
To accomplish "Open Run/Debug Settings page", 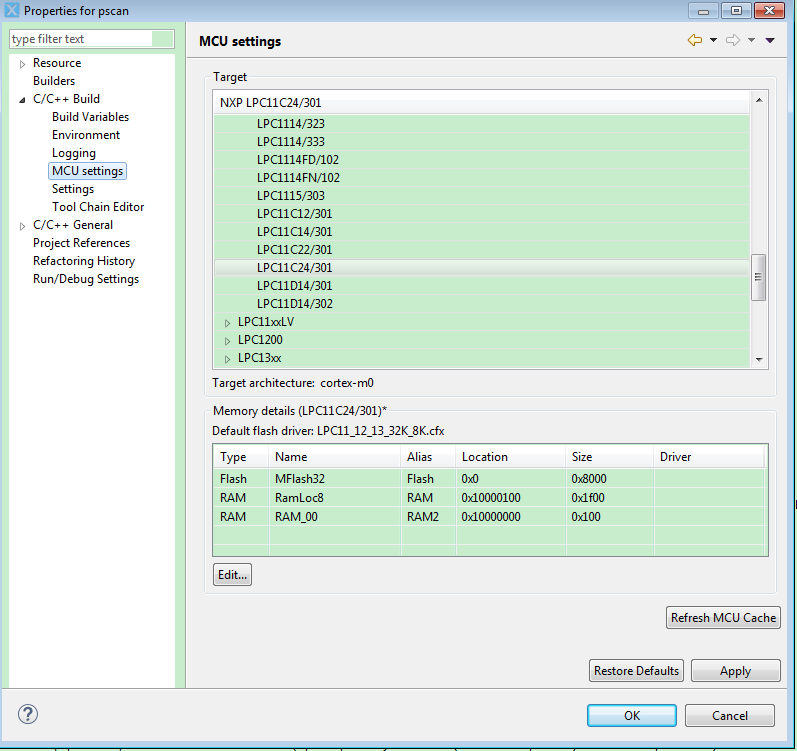I will click(x=86, y=279).
